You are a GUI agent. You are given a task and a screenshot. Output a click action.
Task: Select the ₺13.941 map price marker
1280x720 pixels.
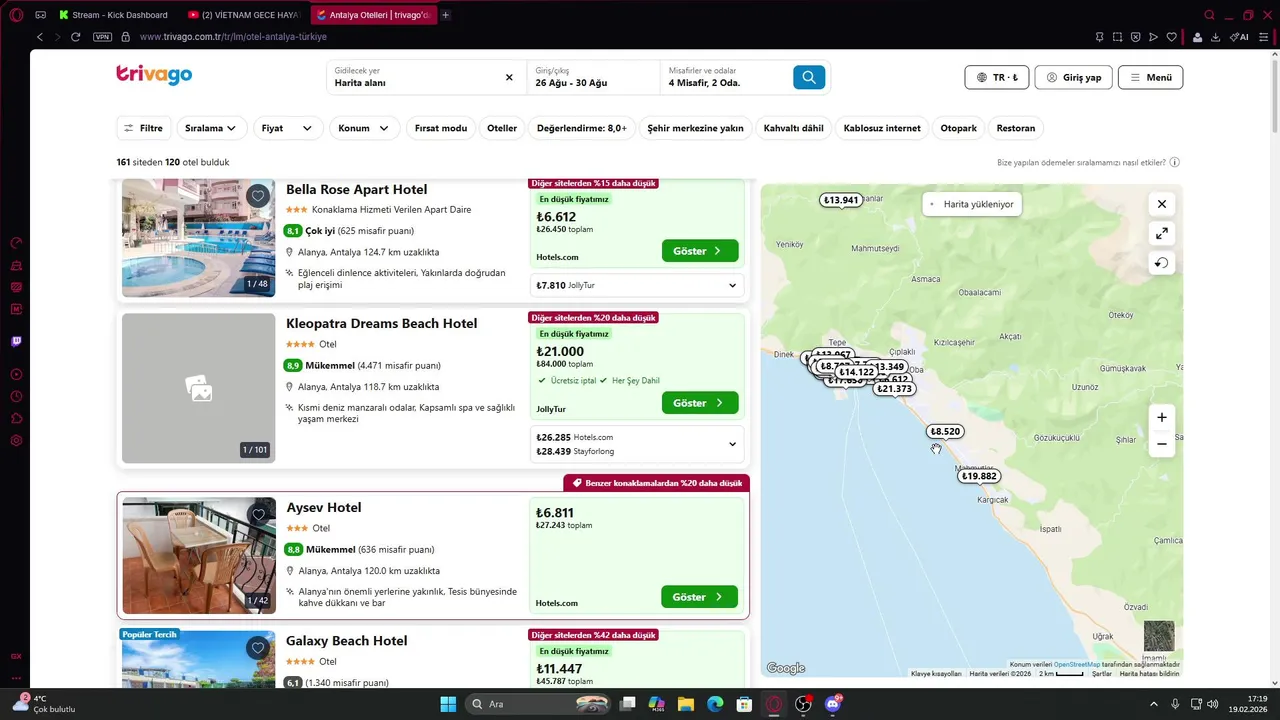(840, 200)
